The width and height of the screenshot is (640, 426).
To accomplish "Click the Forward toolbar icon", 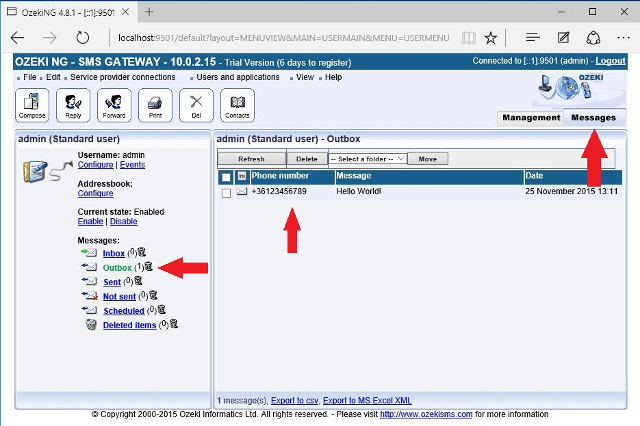I will [114, 105].
